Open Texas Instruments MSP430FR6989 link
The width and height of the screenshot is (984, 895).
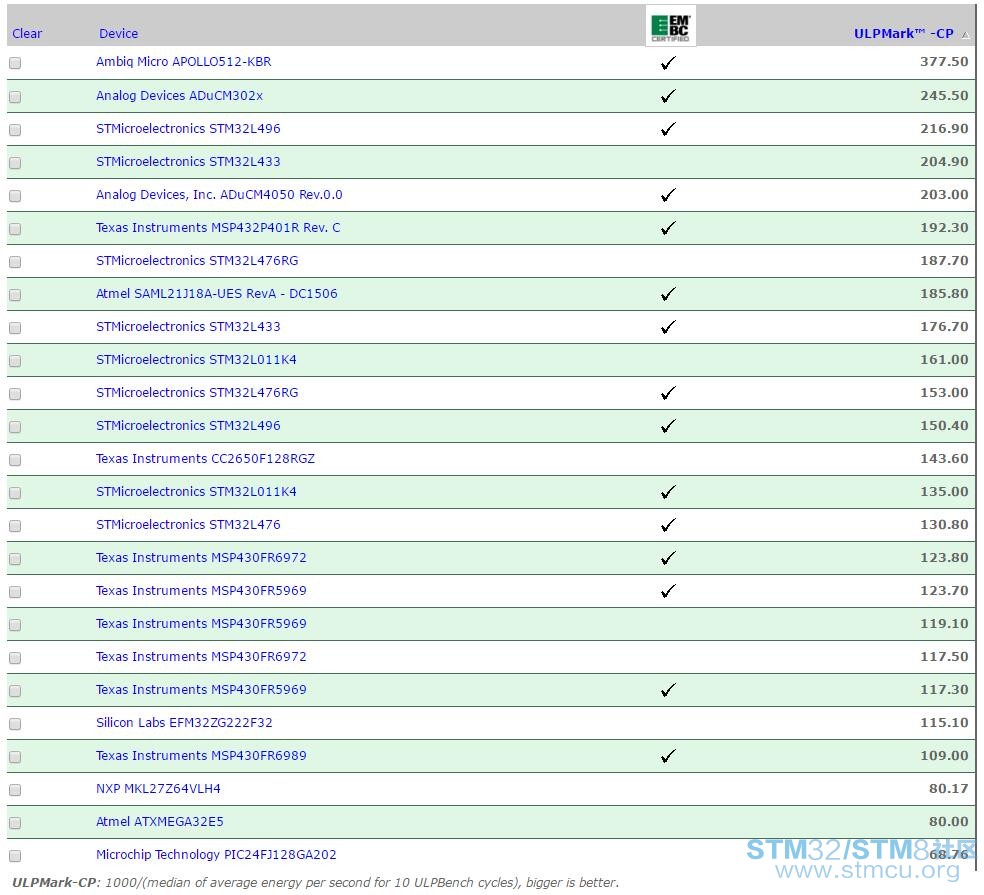tap(201, 755)
